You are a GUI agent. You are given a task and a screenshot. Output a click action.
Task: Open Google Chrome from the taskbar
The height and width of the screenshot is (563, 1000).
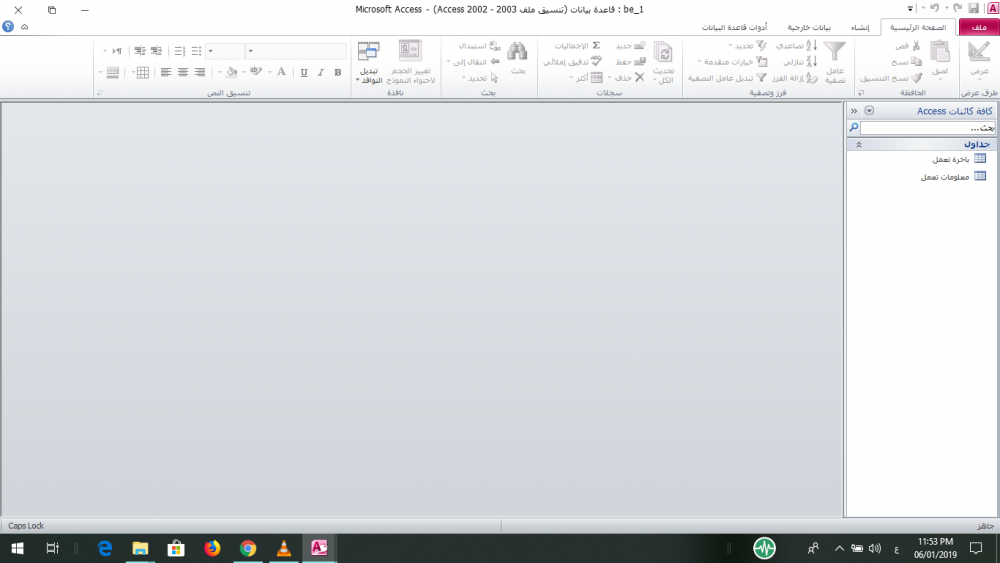point(247,548)
